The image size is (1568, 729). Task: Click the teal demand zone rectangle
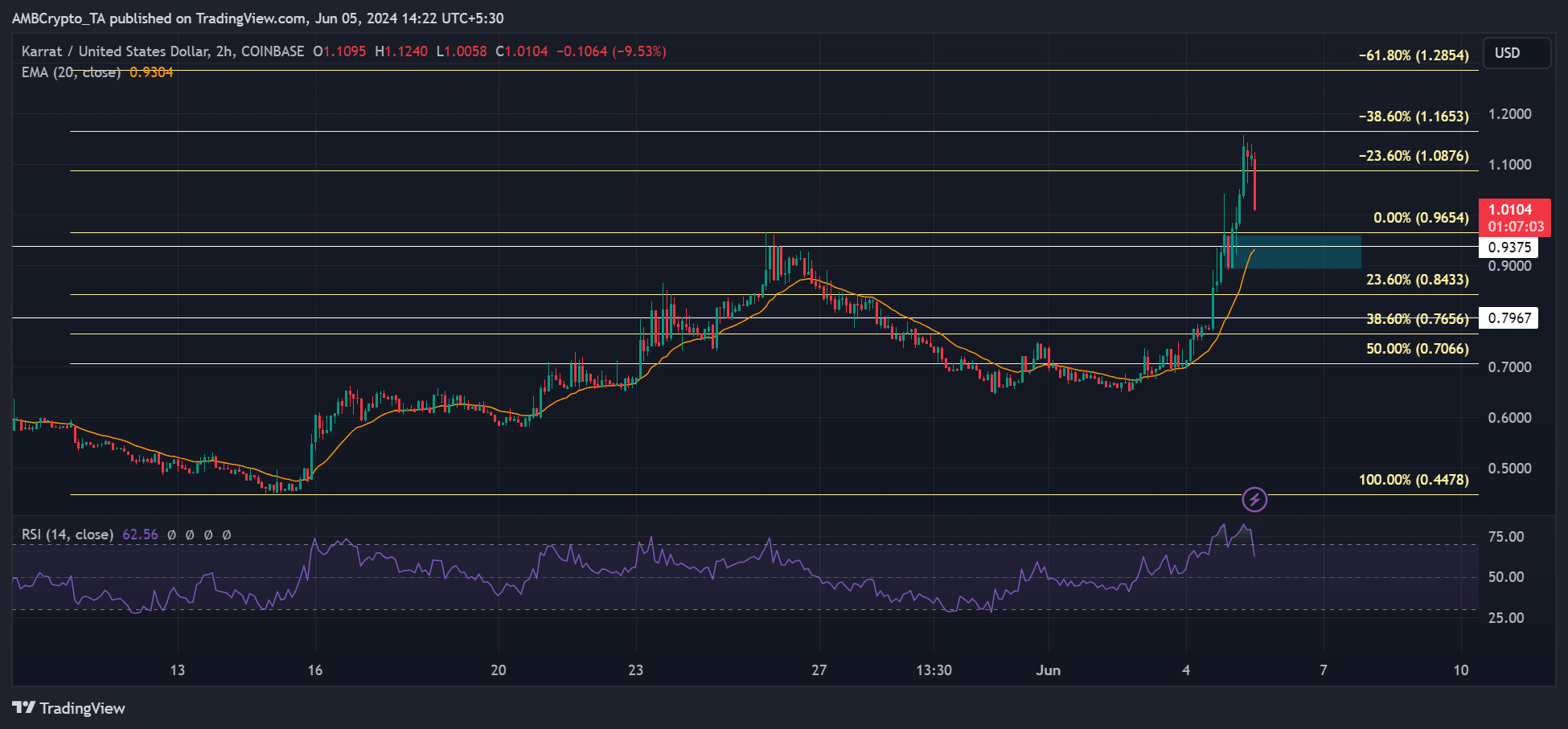click(1296, 252)
